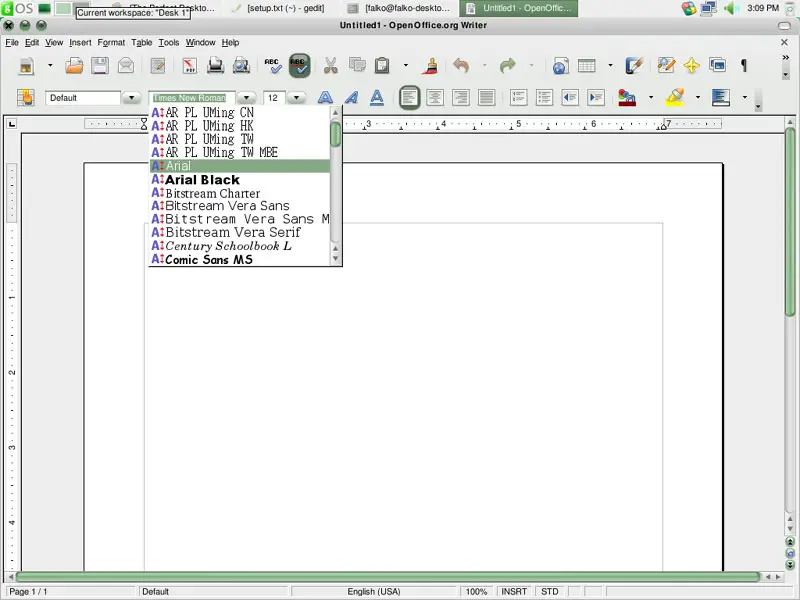The width and height of the screenshot is (800, 600).
Task: Expand the paragraph style Default dropdown
Action: [132, 97]
